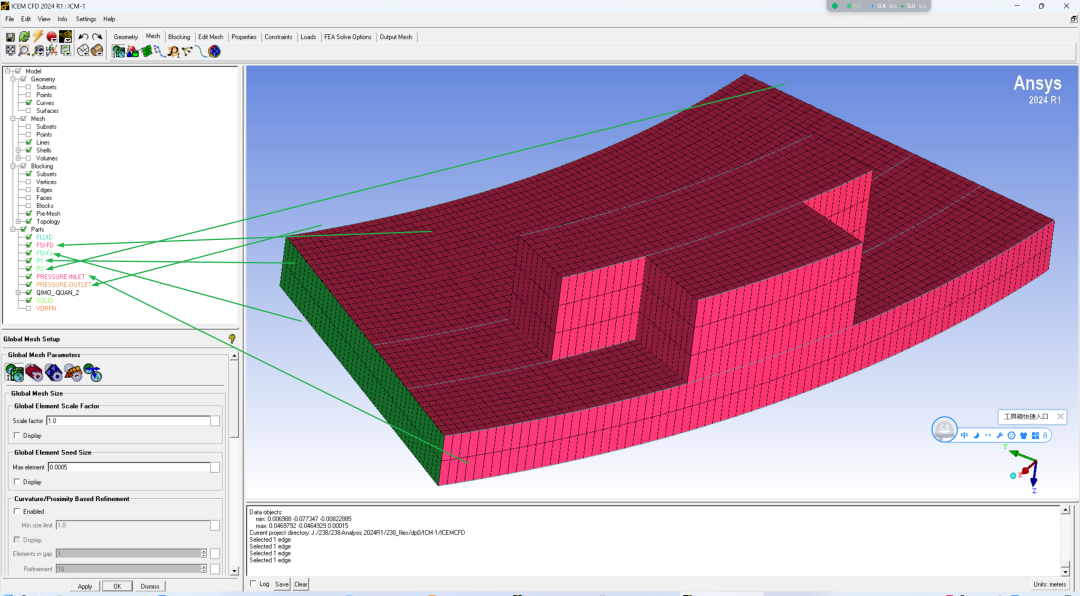Click the Measure Distance icon
Viewport: 1080px width, 596px height.
[x=38, y=51]
